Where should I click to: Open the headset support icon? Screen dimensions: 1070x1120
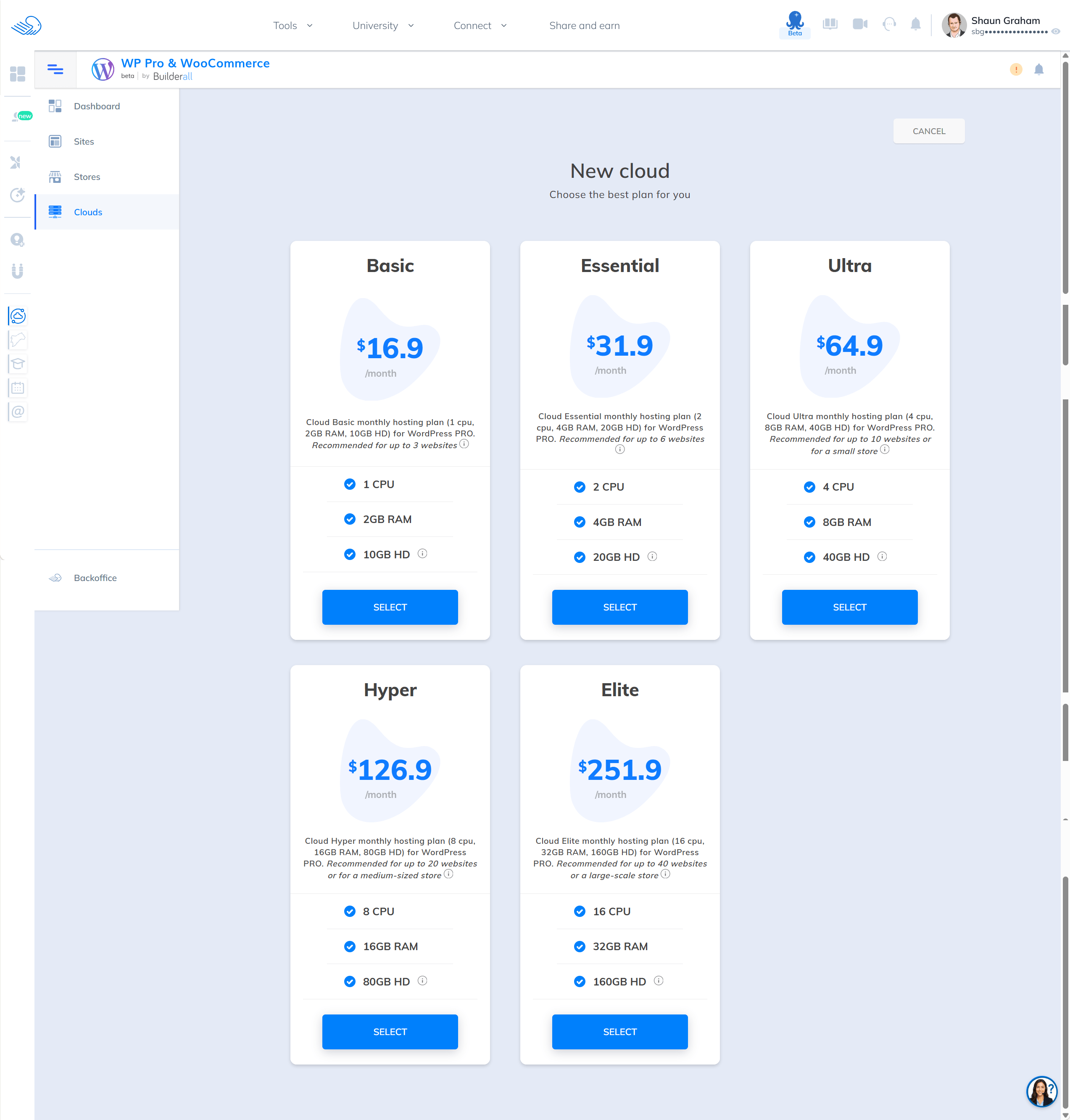coord(889,24)
